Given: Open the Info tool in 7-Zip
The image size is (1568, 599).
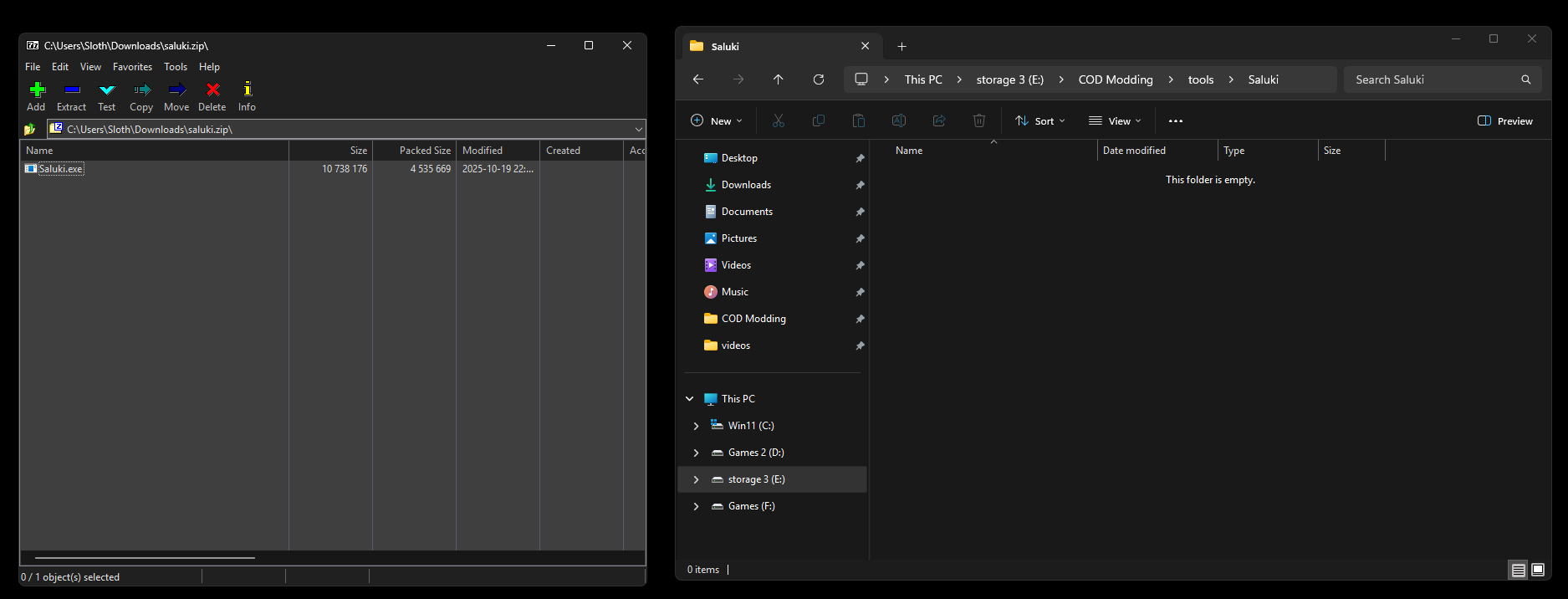Looking at the screenshot, I should tap(247, 95).
